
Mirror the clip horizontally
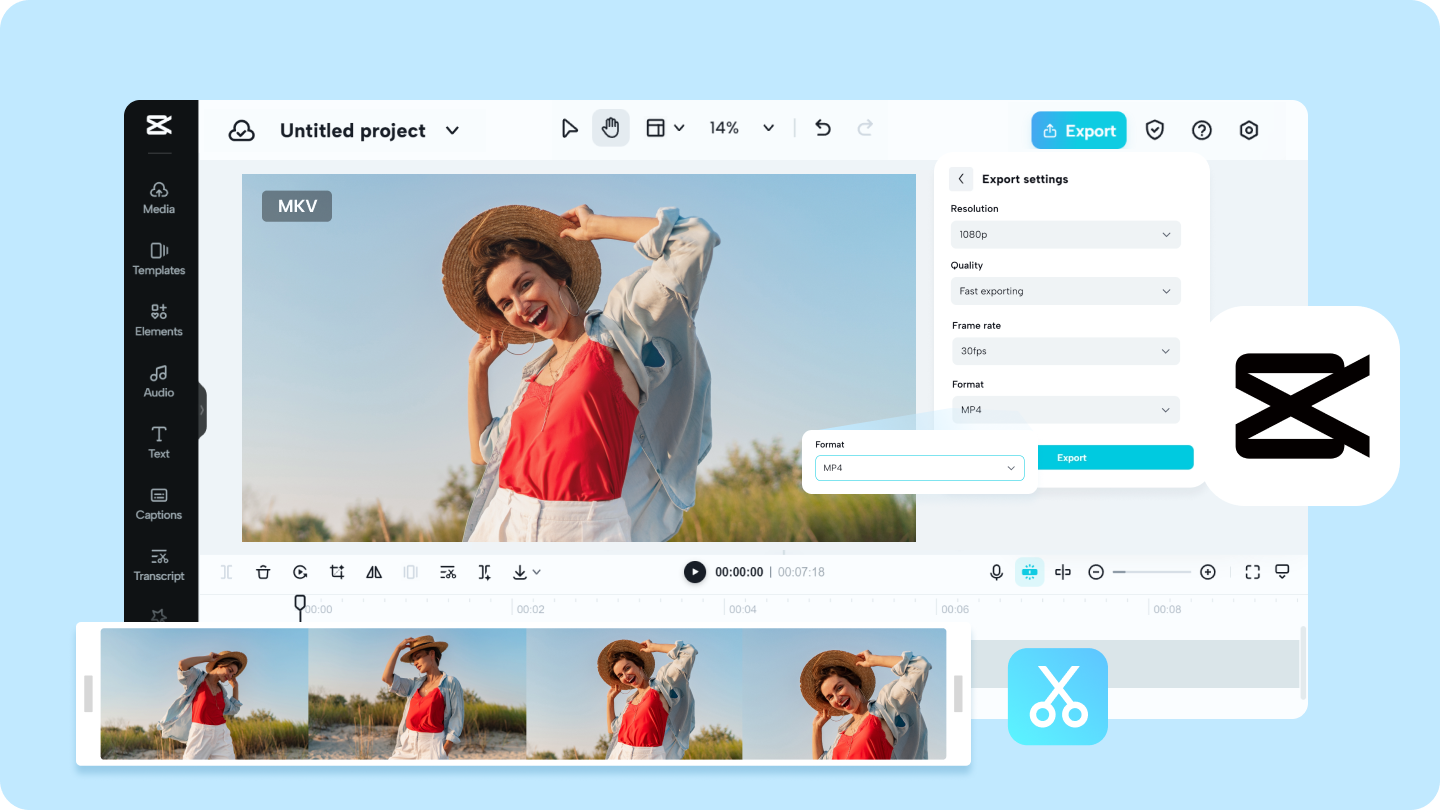tap(374, 571)
